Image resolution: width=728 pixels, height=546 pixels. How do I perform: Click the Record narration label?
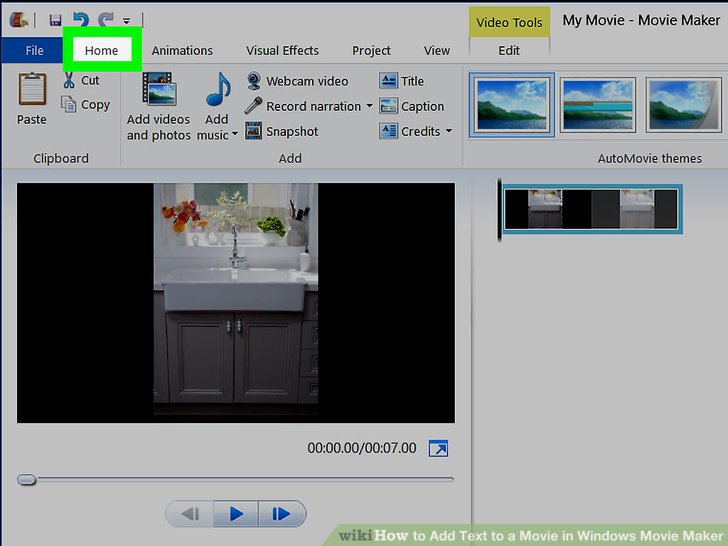313,106
